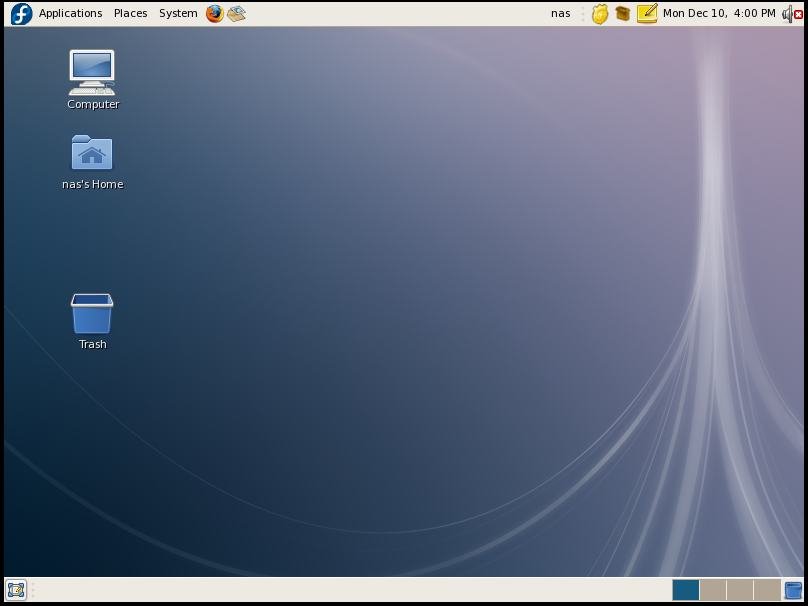Click the security shield badge icon
This screenshot has width=808, height=606.
pos(599,14)
